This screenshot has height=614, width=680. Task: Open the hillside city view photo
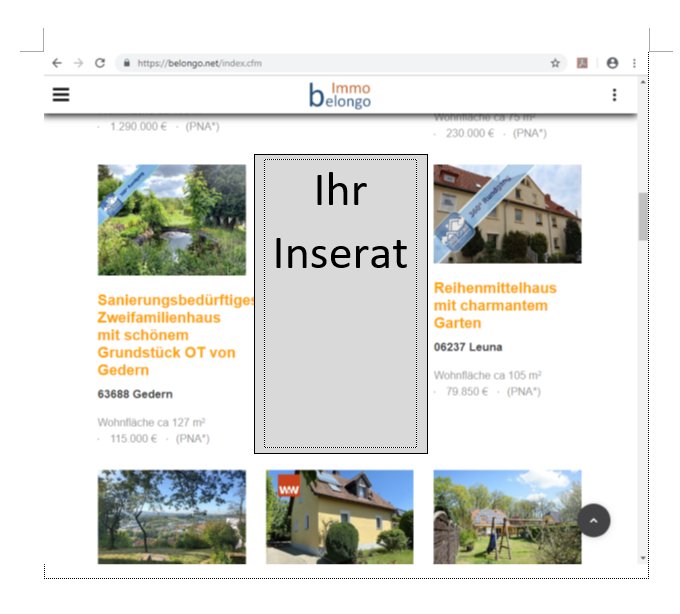click(172, 517)
